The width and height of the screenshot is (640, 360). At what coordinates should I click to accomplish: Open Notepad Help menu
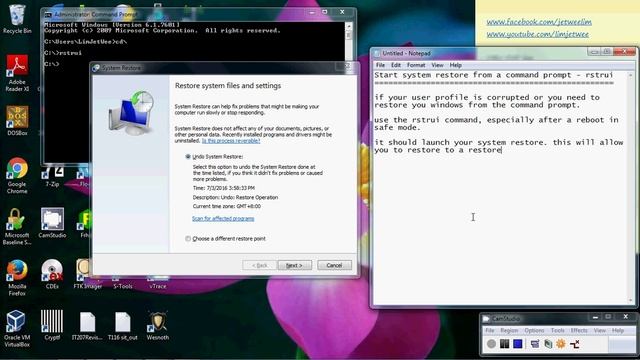(456, 65)
